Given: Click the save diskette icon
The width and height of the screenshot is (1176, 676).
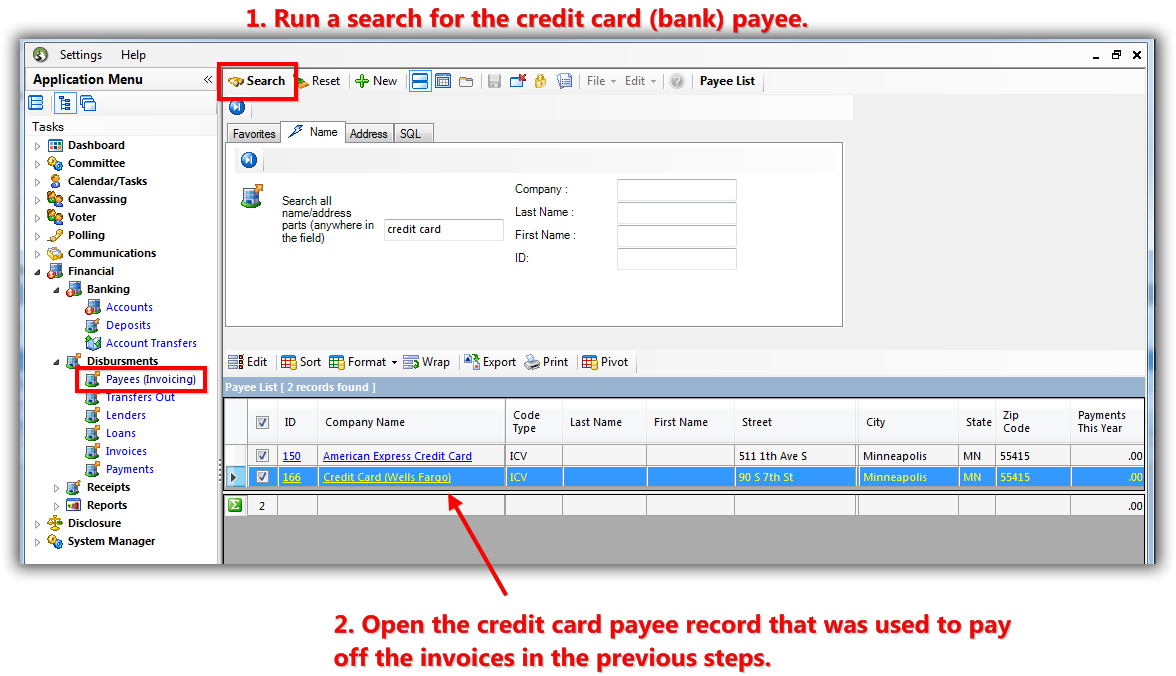Looking at the screenshot, I should 494,81.
